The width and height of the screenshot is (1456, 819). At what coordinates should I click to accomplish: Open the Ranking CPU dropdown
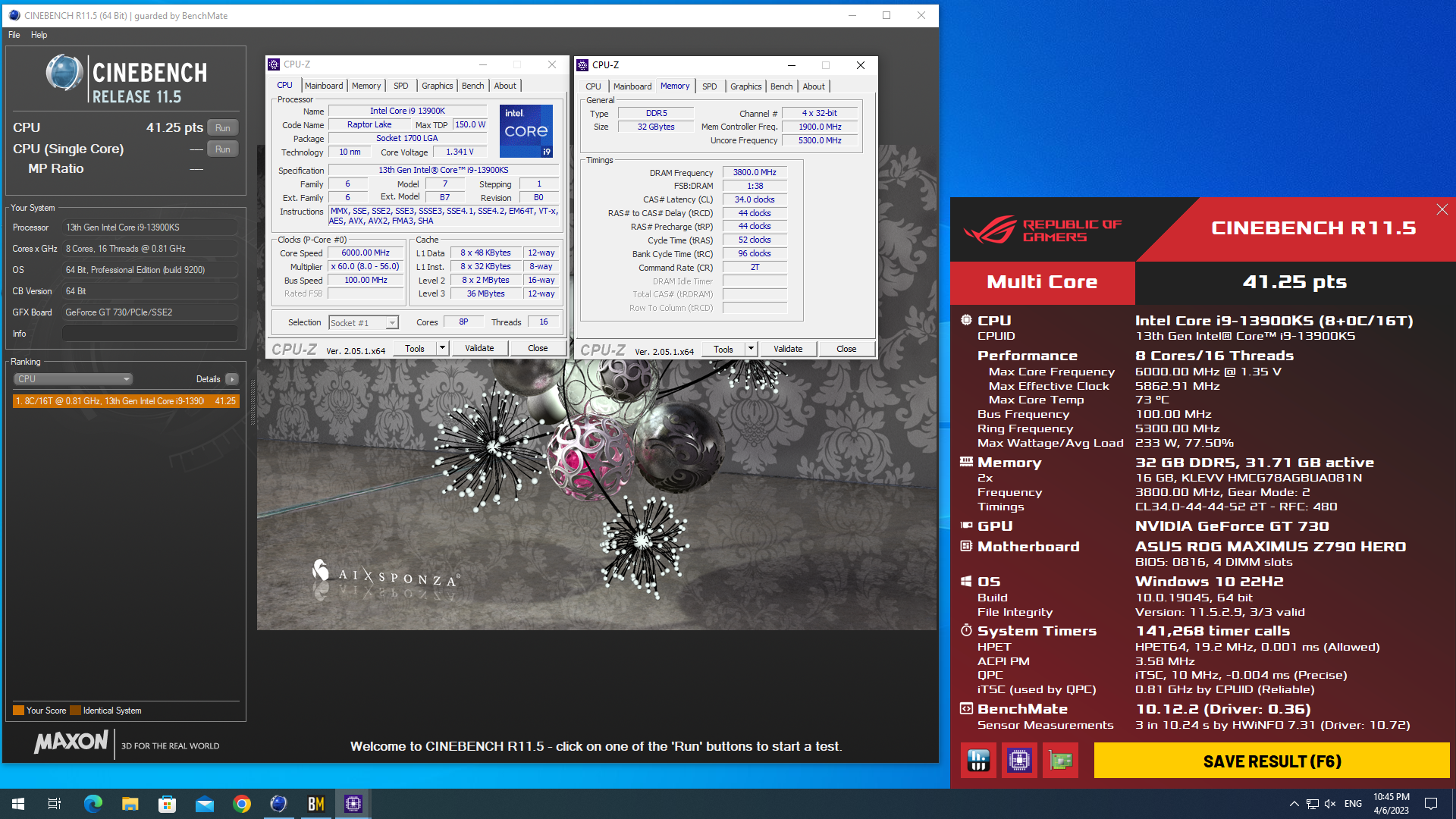point(73,378)
